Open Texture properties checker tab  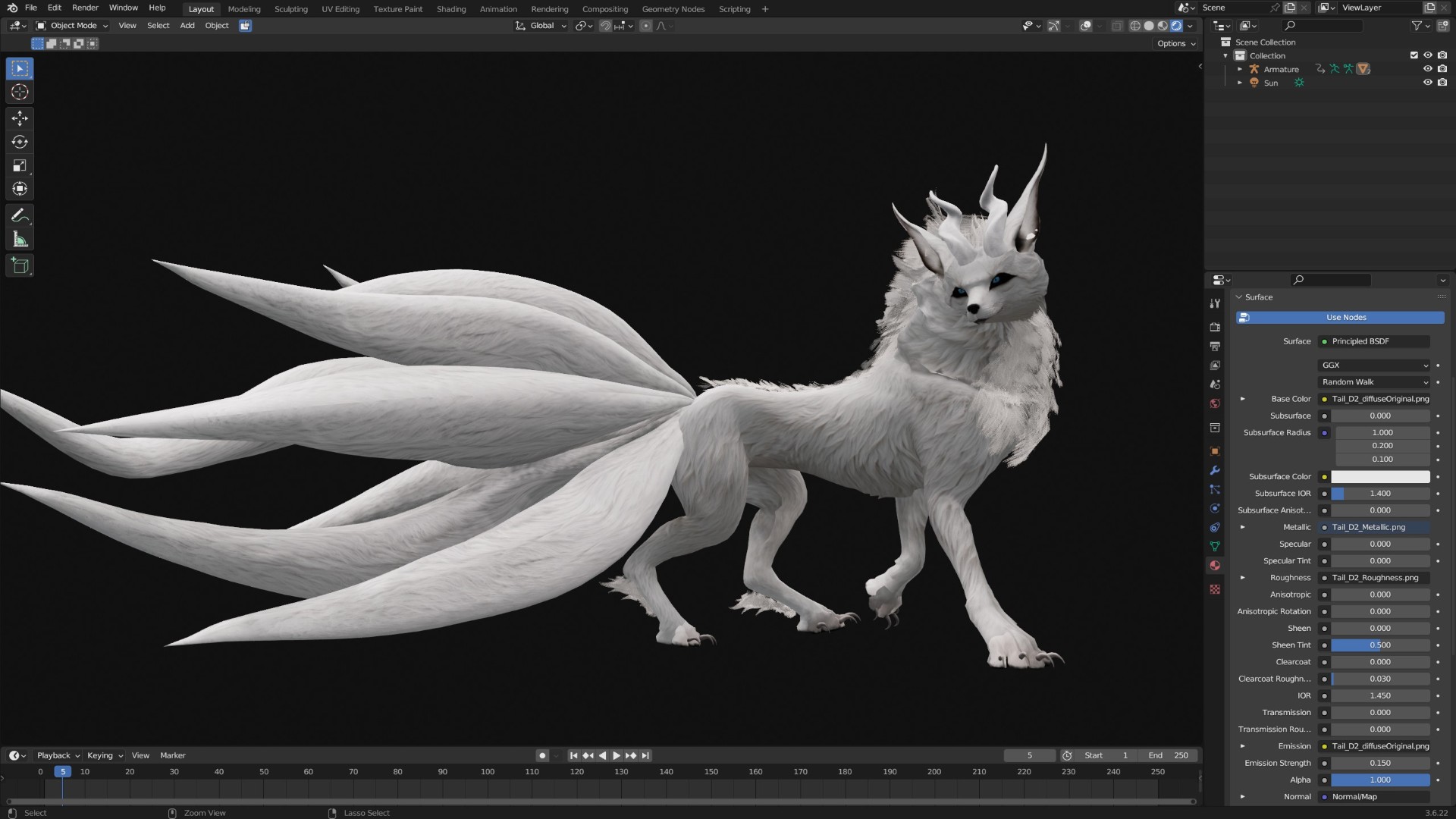1215,589
